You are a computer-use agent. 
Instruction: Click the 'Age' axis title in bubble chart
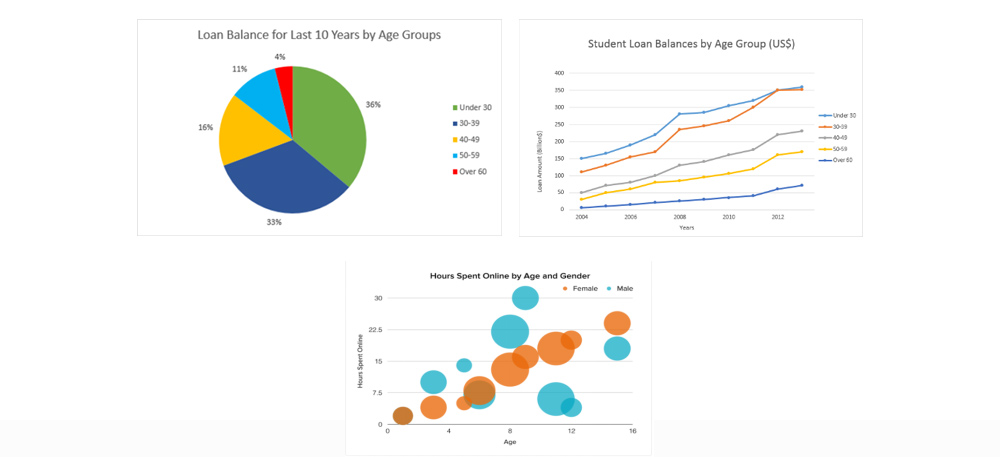[x=510, y=442]
